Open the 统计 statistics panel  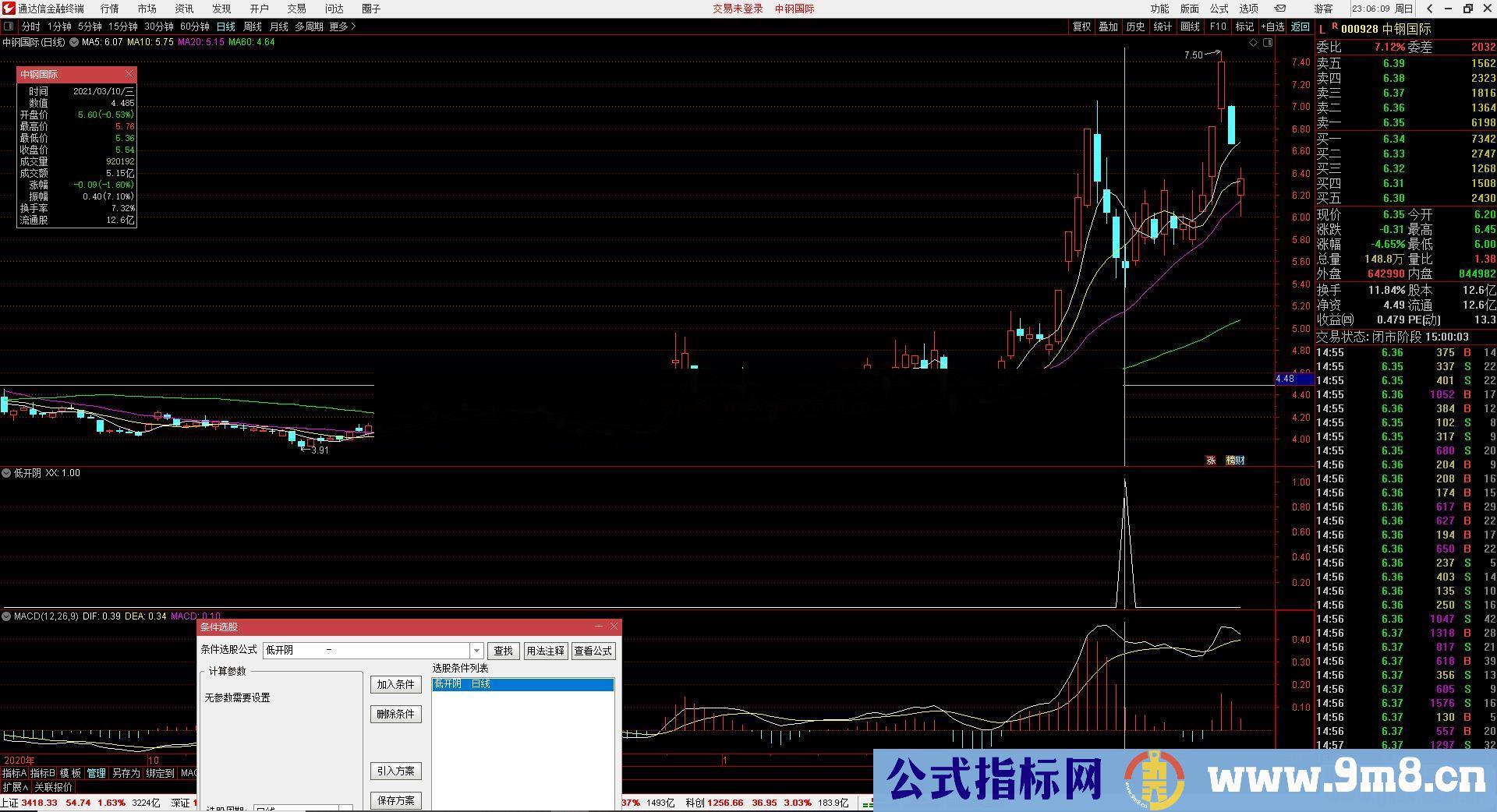click(1163, 26)
